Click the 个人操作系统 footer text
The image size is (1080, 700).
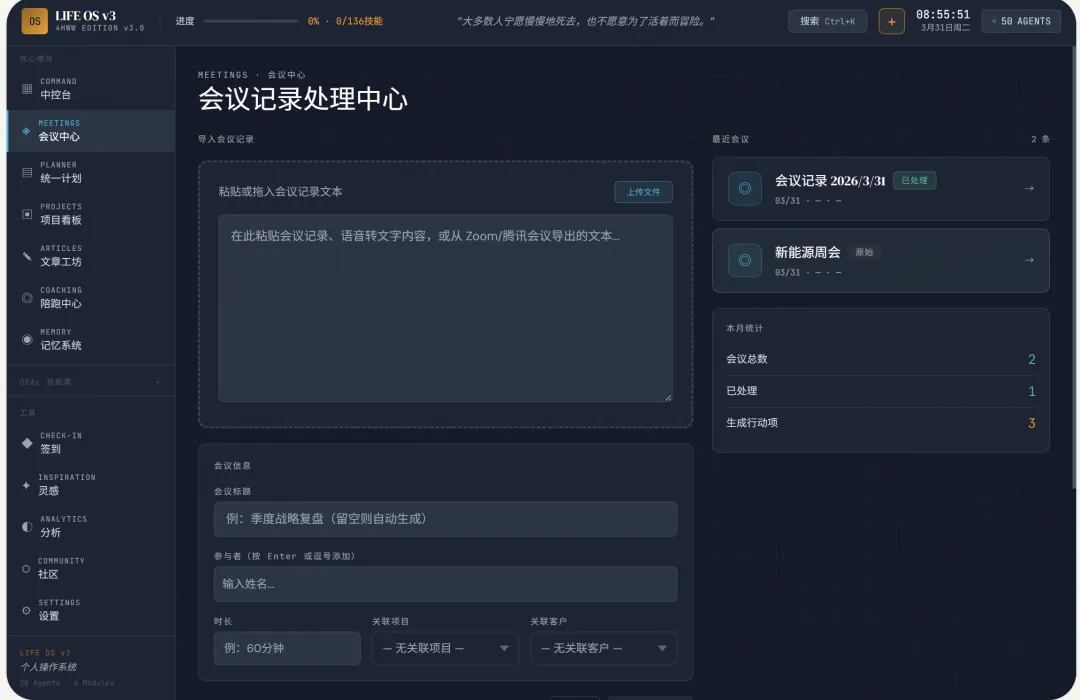pyautogui.click(x=48, y=667)
